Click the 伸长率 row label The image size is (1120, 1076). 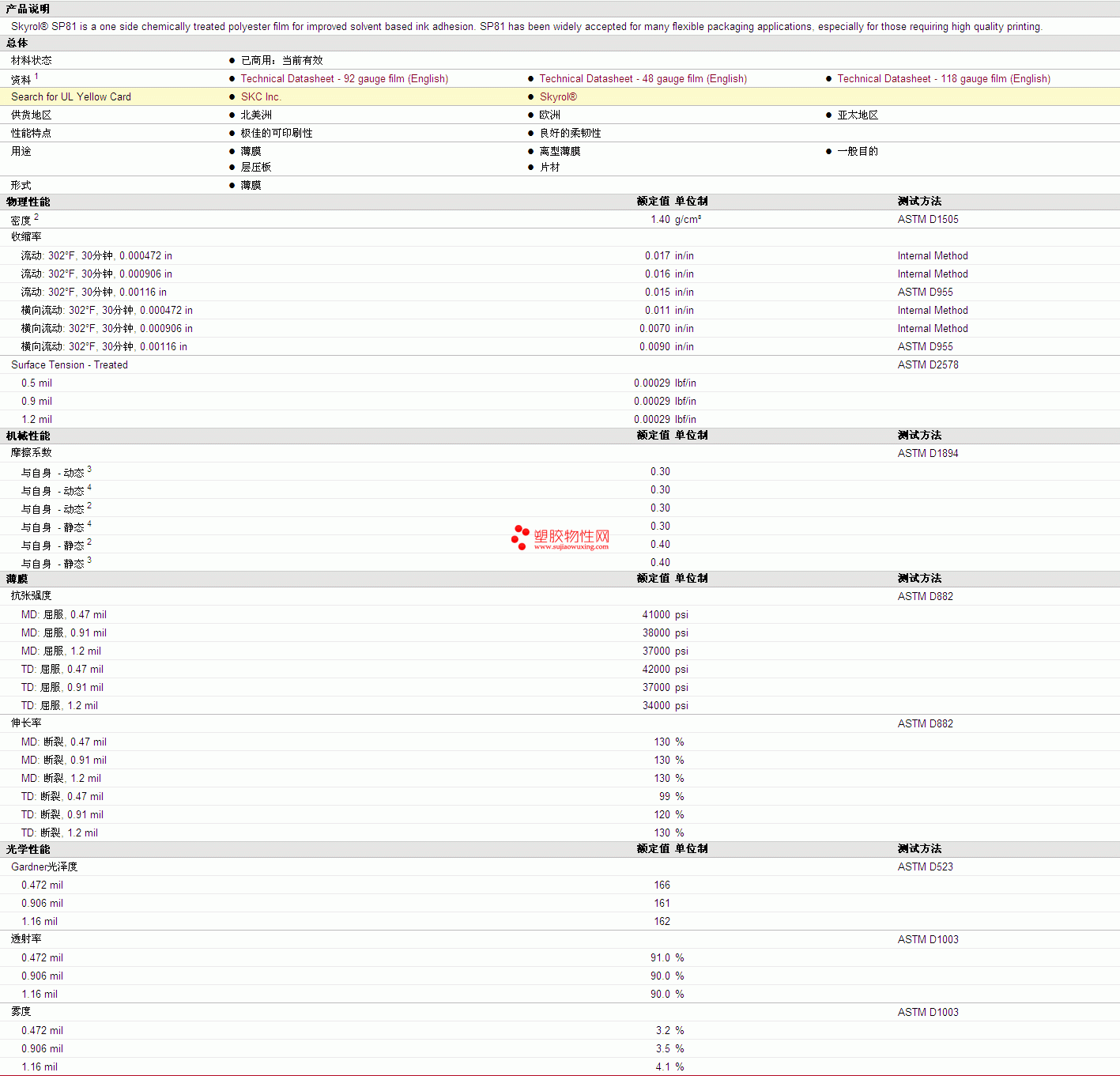tap(26, 723)
